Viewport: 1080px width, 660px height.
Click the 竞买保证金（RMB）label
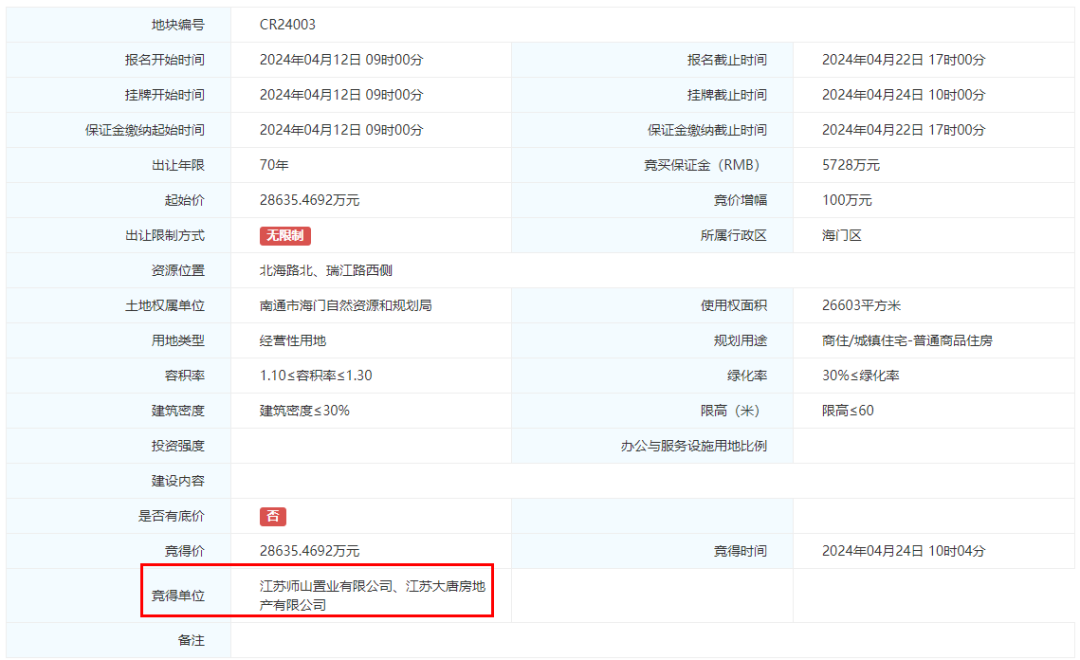(x=703, y=165)
